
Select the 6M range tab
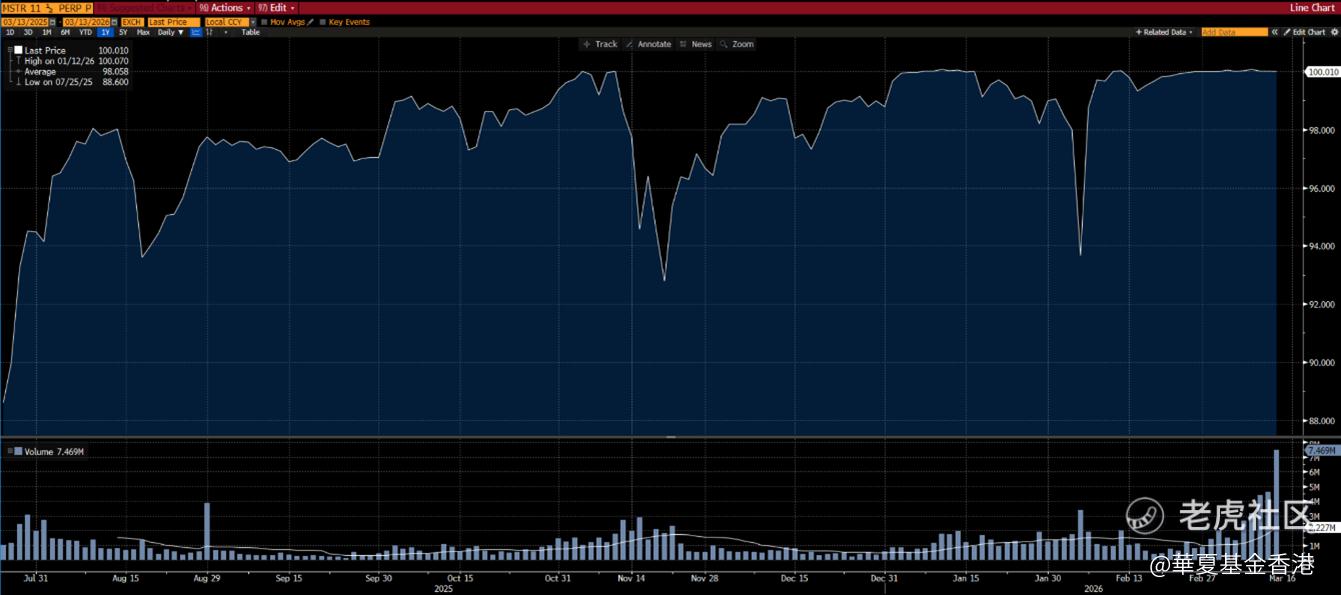[x=65, y=32]
